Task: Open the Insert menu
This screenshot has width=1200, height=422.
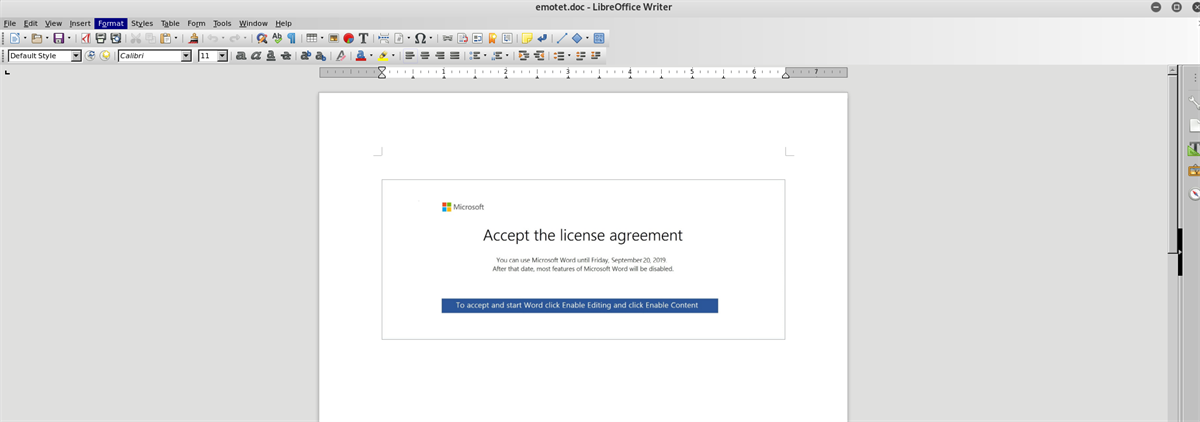Action: pos(80,23)
